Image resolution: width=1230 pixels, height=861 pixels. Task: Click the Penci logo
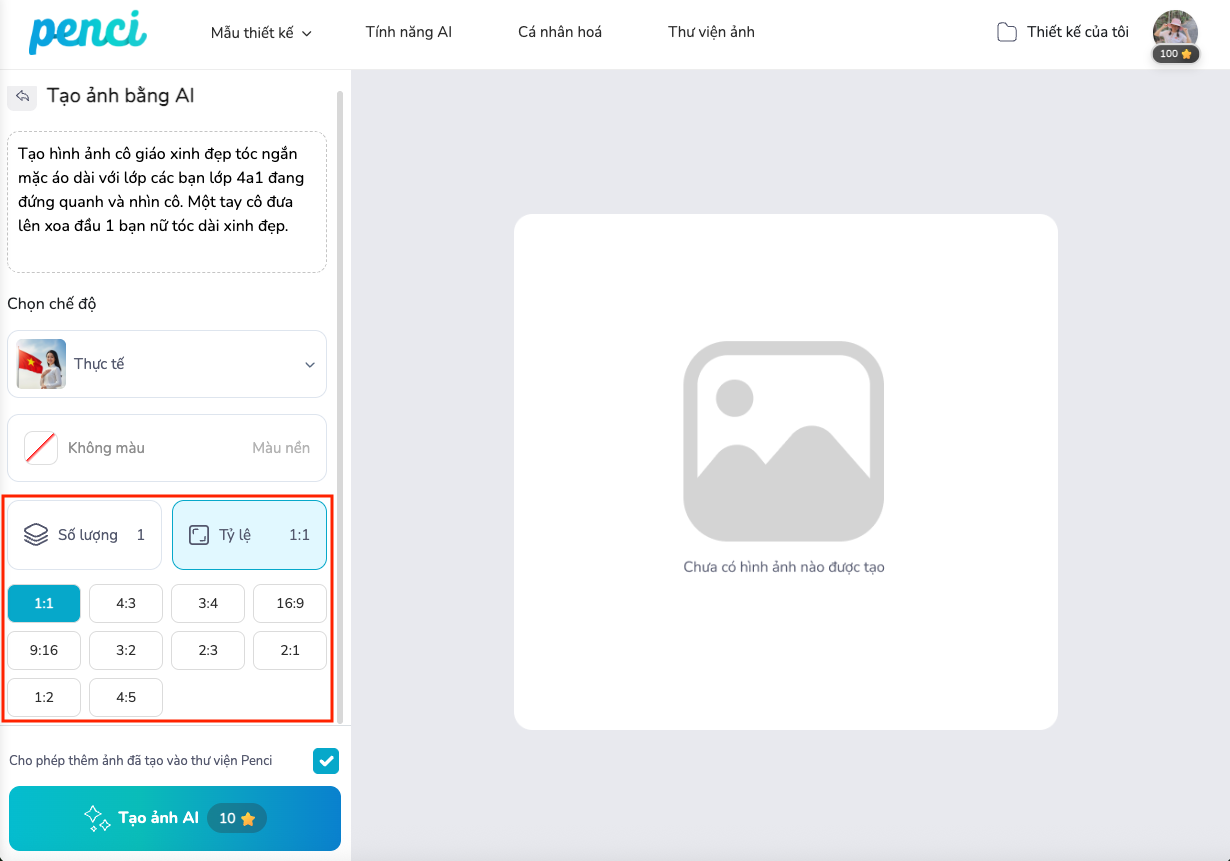(87, 32)
